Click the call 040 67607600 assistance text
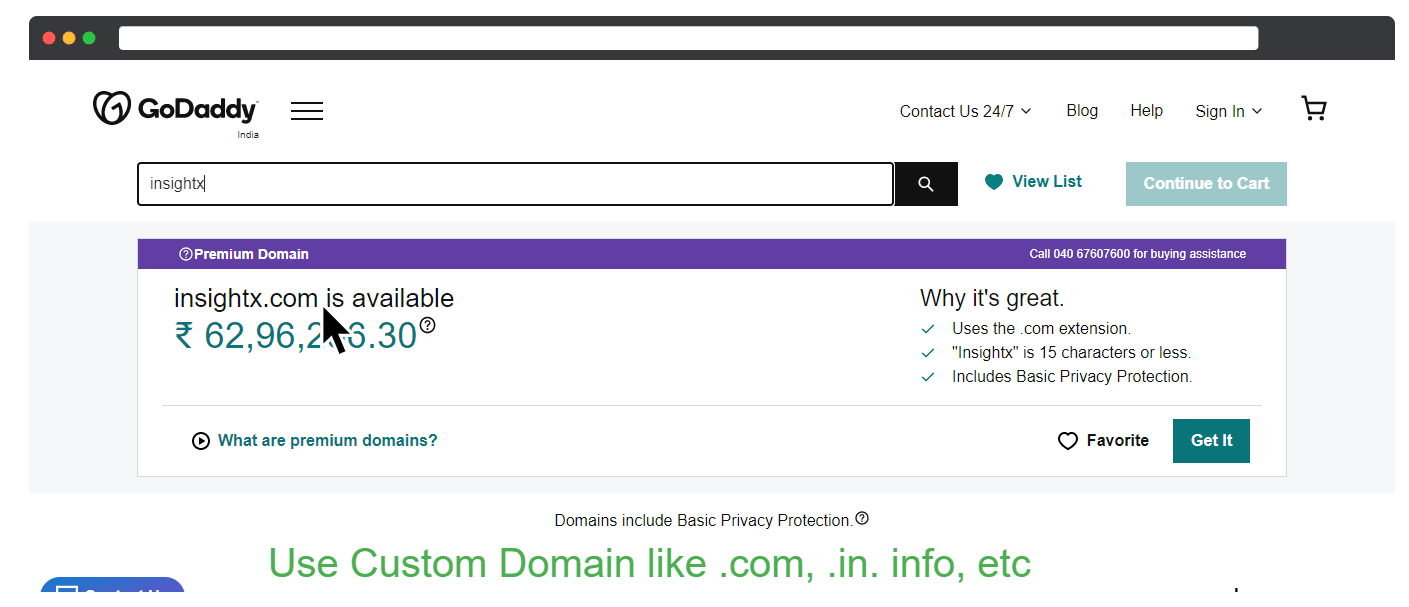The image size is (1409, 607). (x=1138, y=254)
